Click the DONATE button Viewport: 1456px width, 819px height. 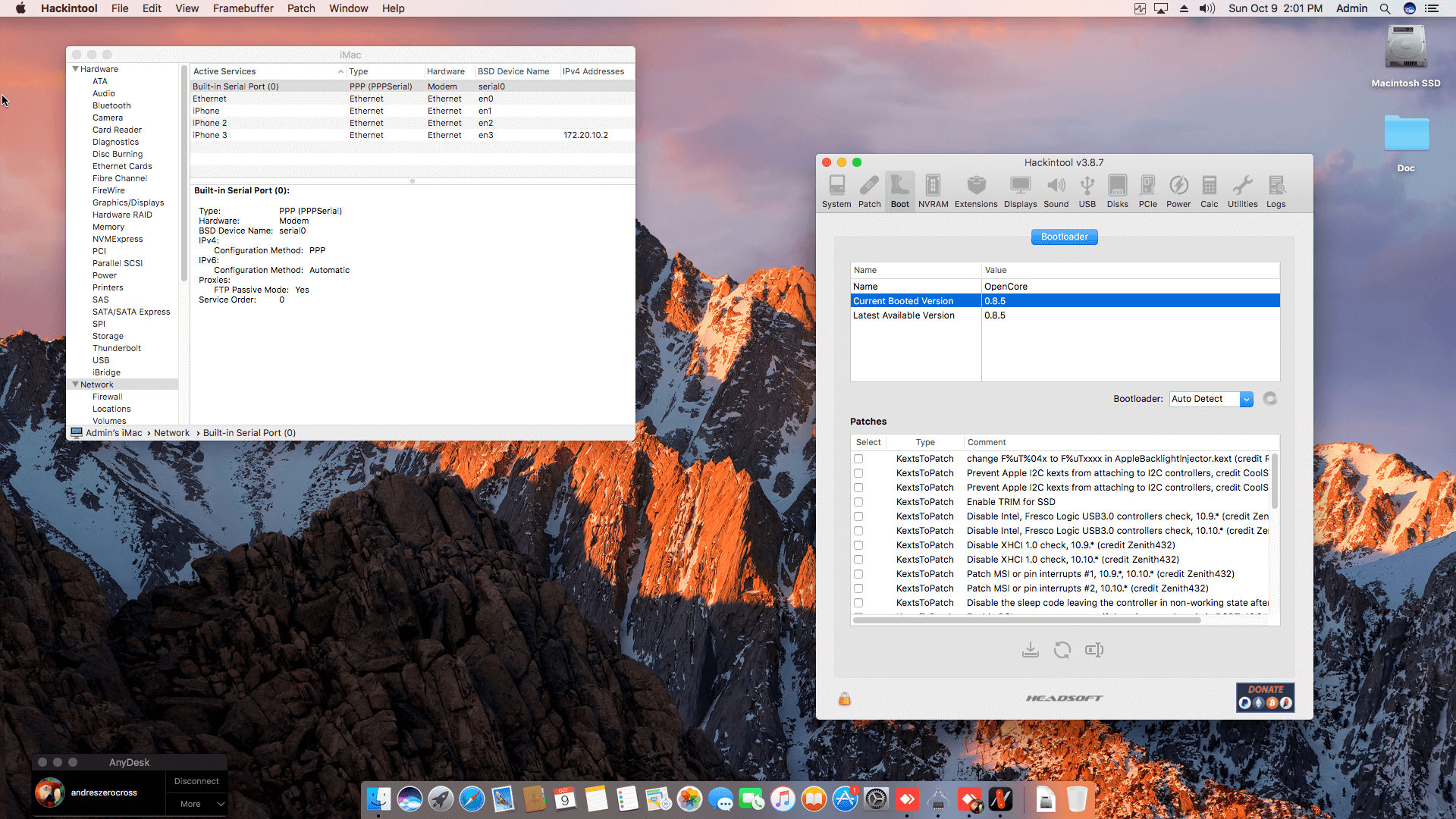[x=1265, y=697]
